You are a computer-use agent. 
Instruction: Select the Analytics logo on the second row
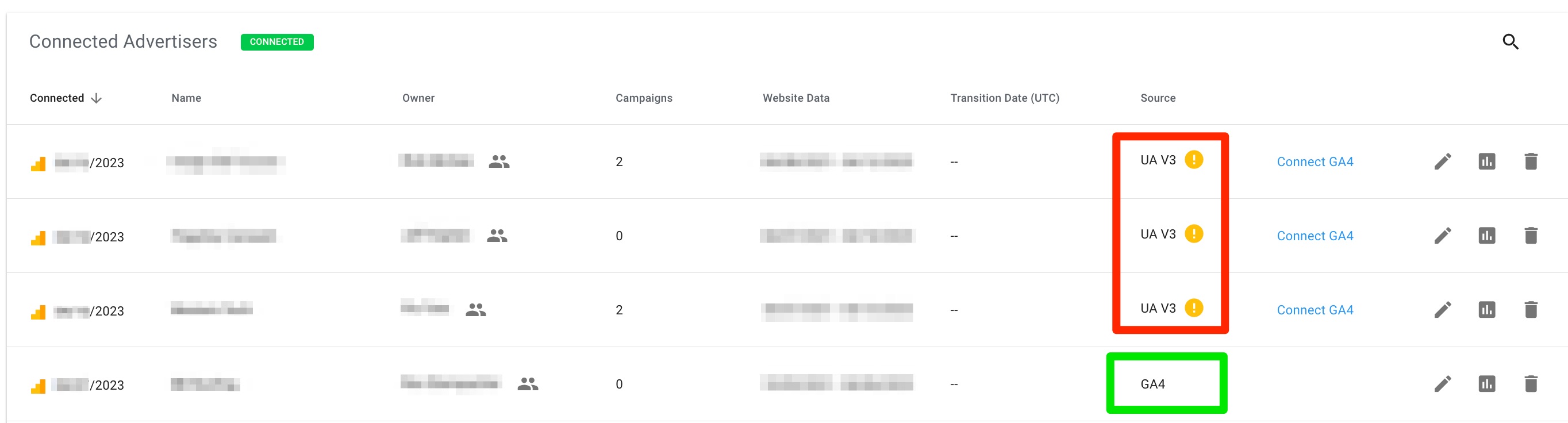pyautogui.click(x=39, y=236)
